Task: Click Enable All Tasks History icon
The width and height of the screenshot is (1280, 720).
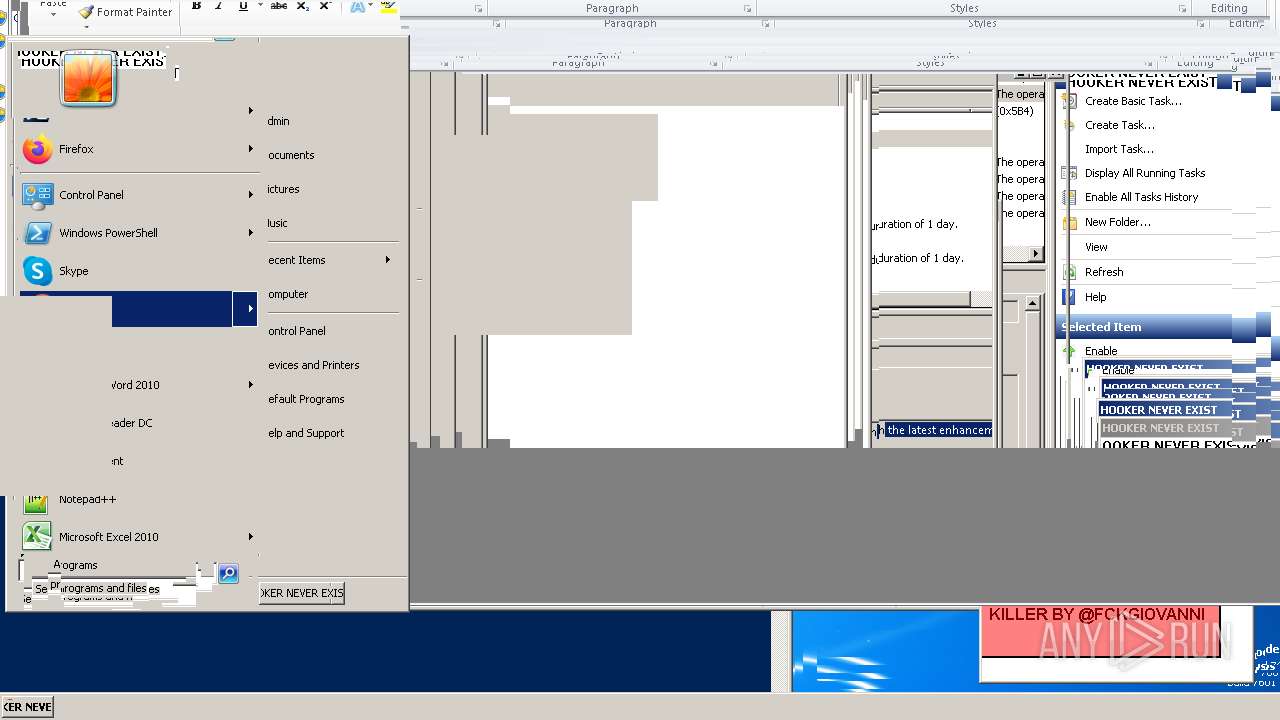Action: 1069,197
